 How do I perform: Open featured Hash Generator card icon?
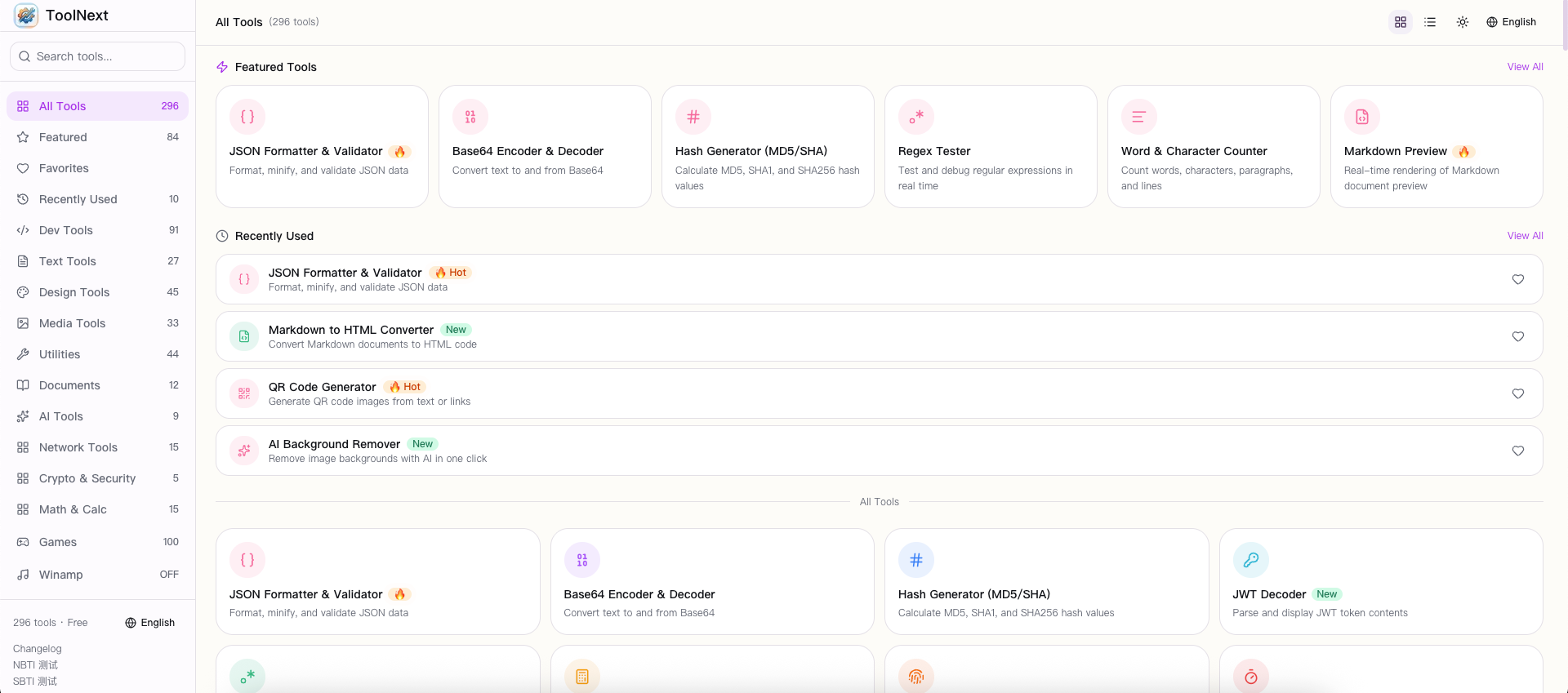pyautogui.click(x=693, y=117)
